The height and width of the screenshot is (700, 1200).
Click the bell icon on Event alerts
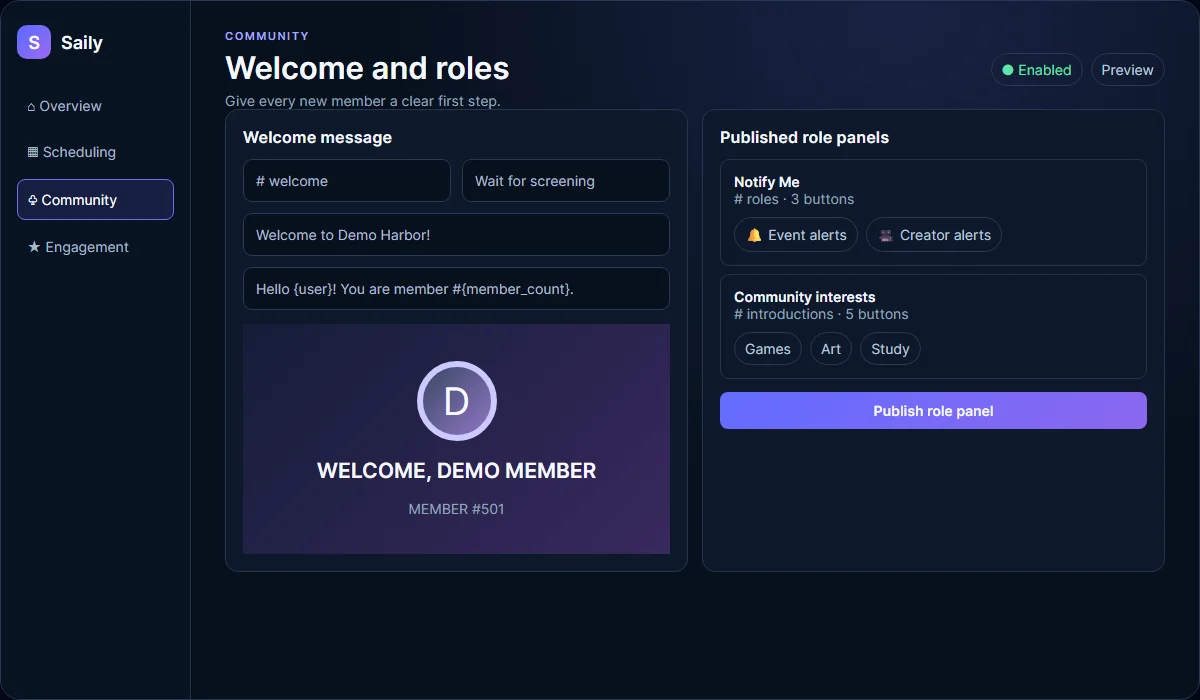(x=755, y=236)
